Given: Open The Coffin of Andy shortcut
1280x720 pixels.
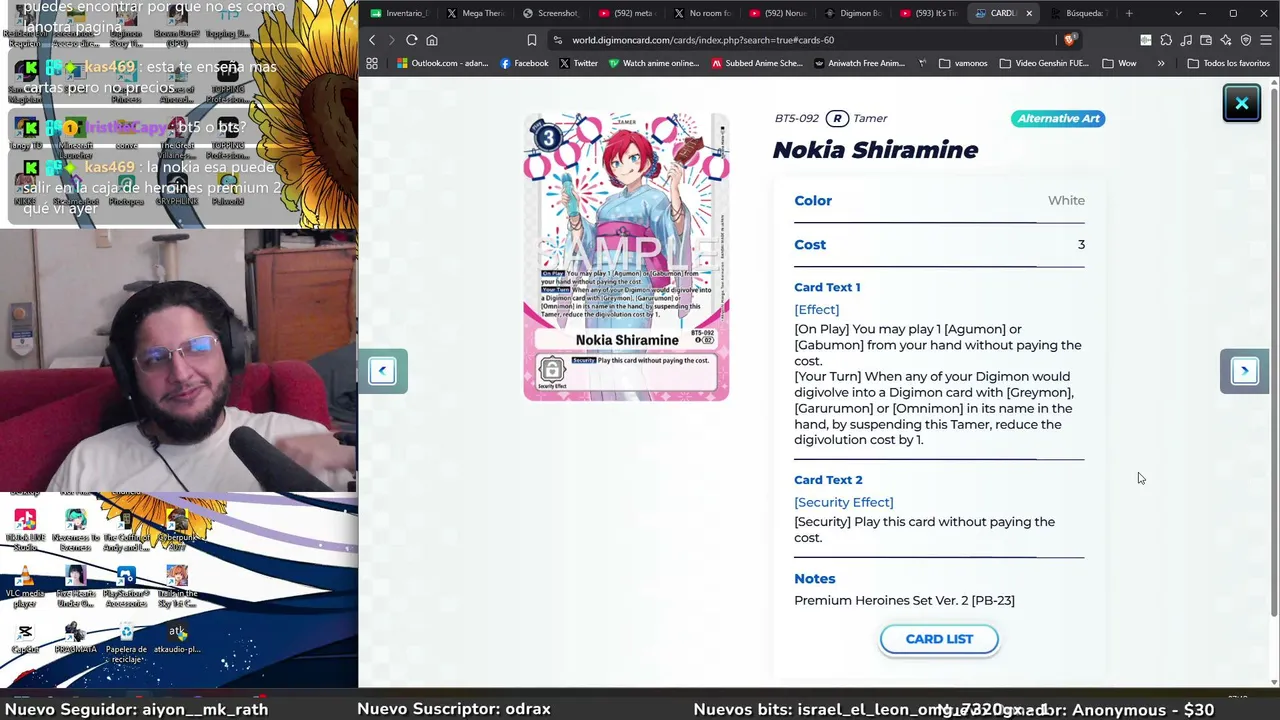Looking at the screenshot, I should (126, 531).
